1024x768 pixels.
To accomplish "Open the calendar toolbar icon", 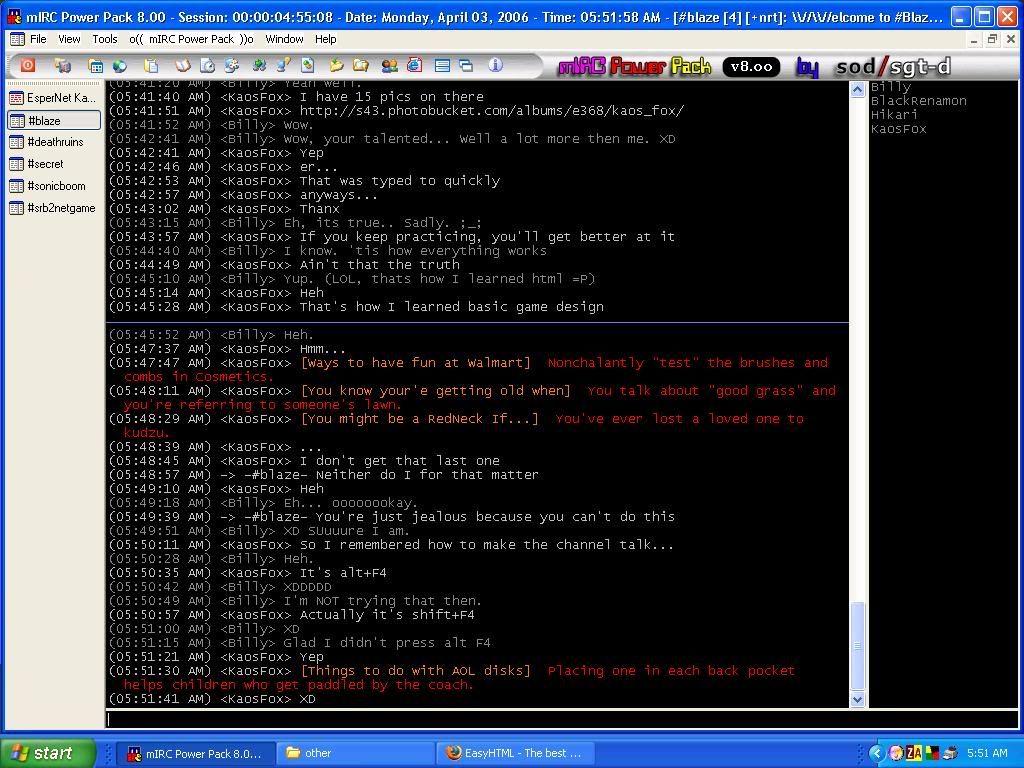I will pos(96,66).
